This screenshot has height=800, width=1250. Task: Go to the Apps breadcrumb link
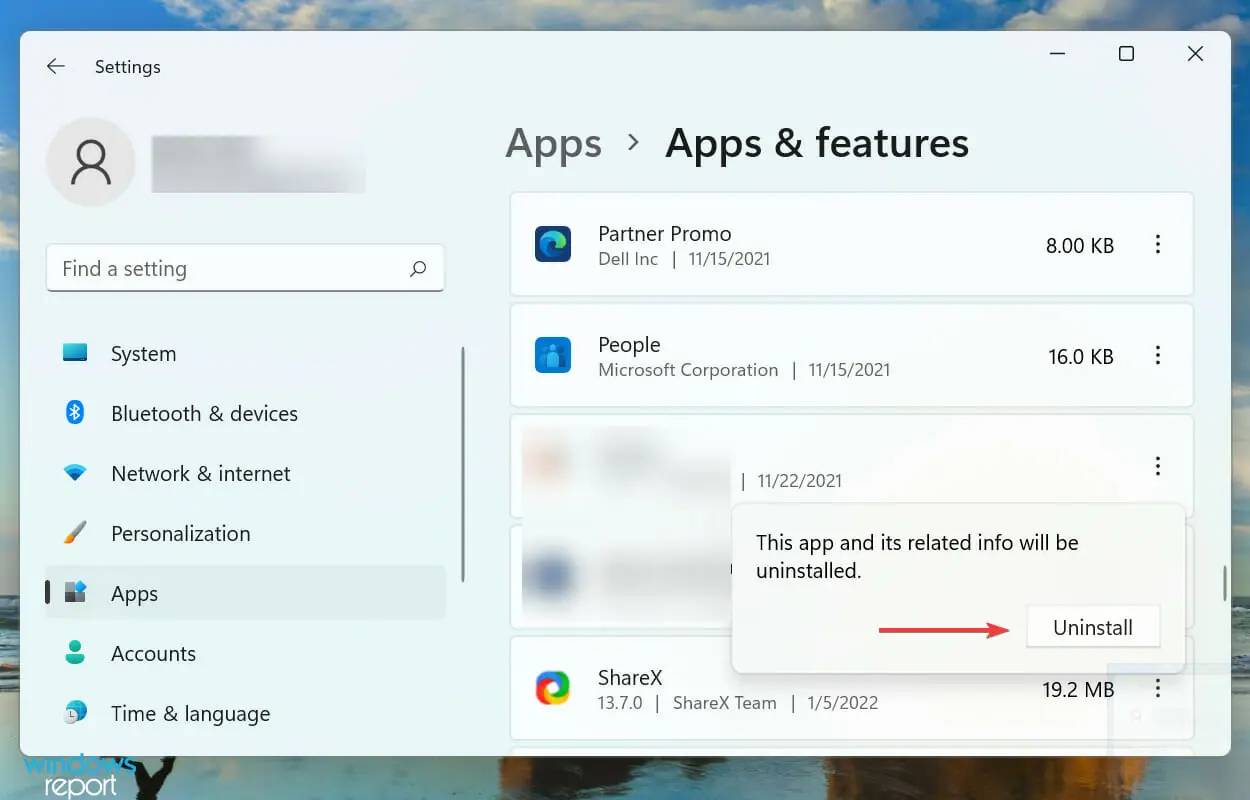point(554,144)
